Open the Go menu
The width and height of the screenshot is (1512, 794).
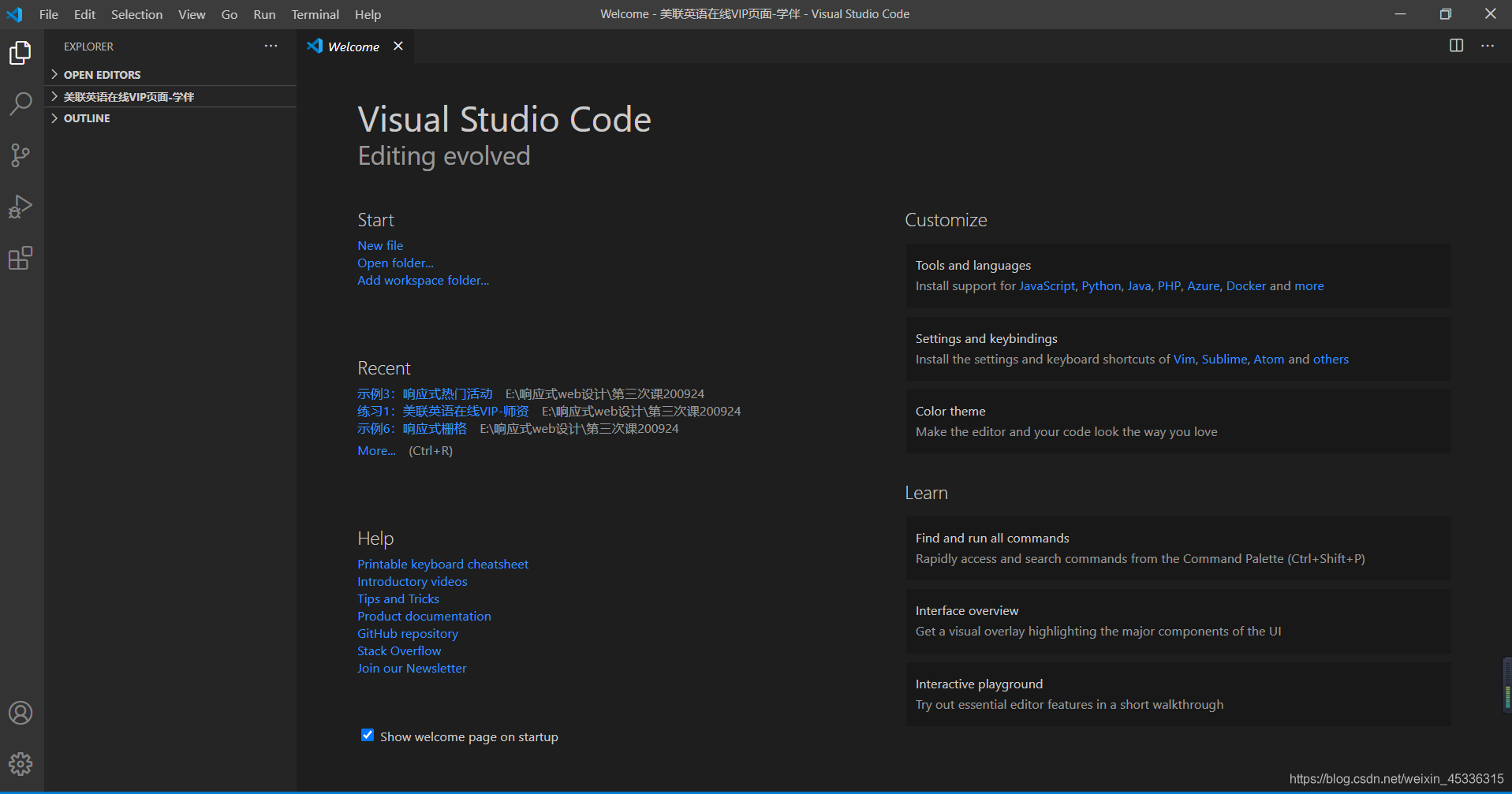230,14
